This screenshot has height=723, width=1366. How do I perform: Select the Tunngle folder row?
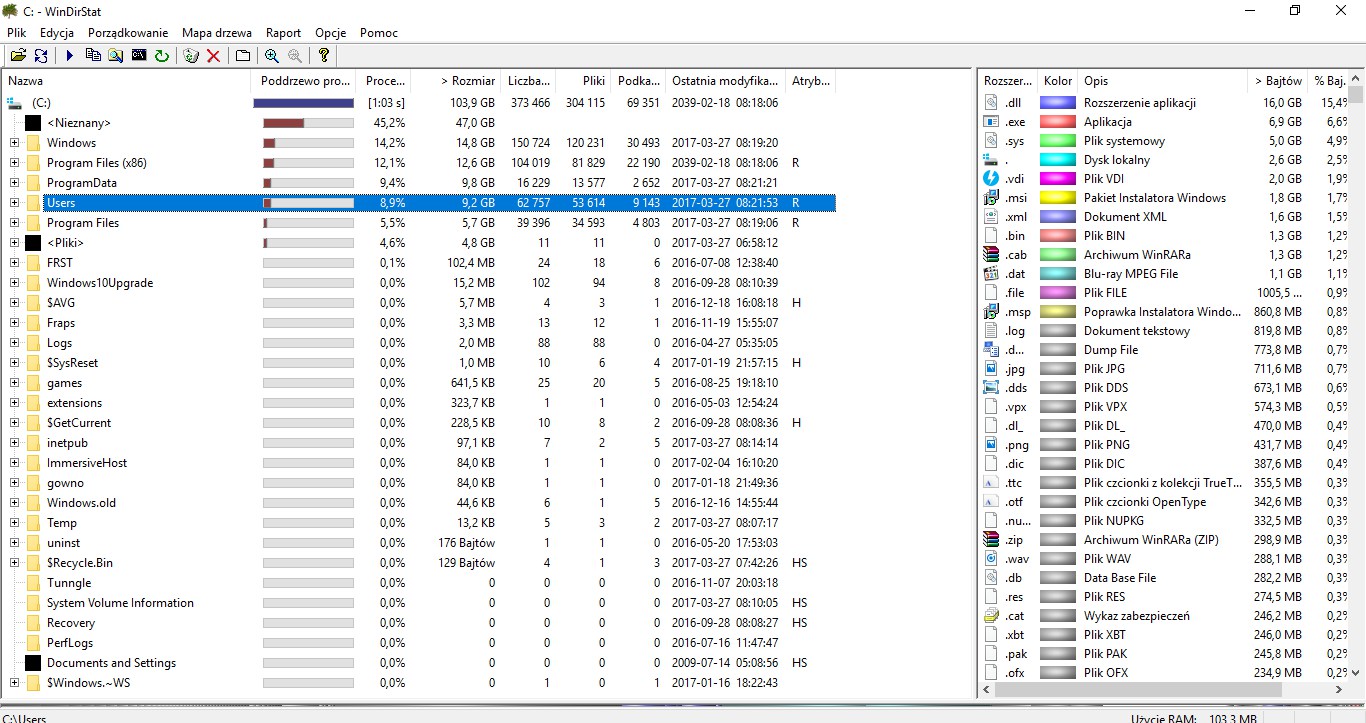click(418, 583)
